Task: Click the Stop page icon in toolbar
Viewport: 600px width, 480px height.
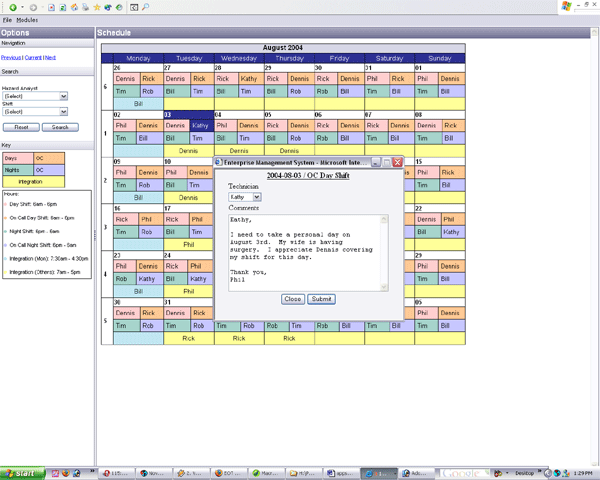Action: click(x=51, y=6)
